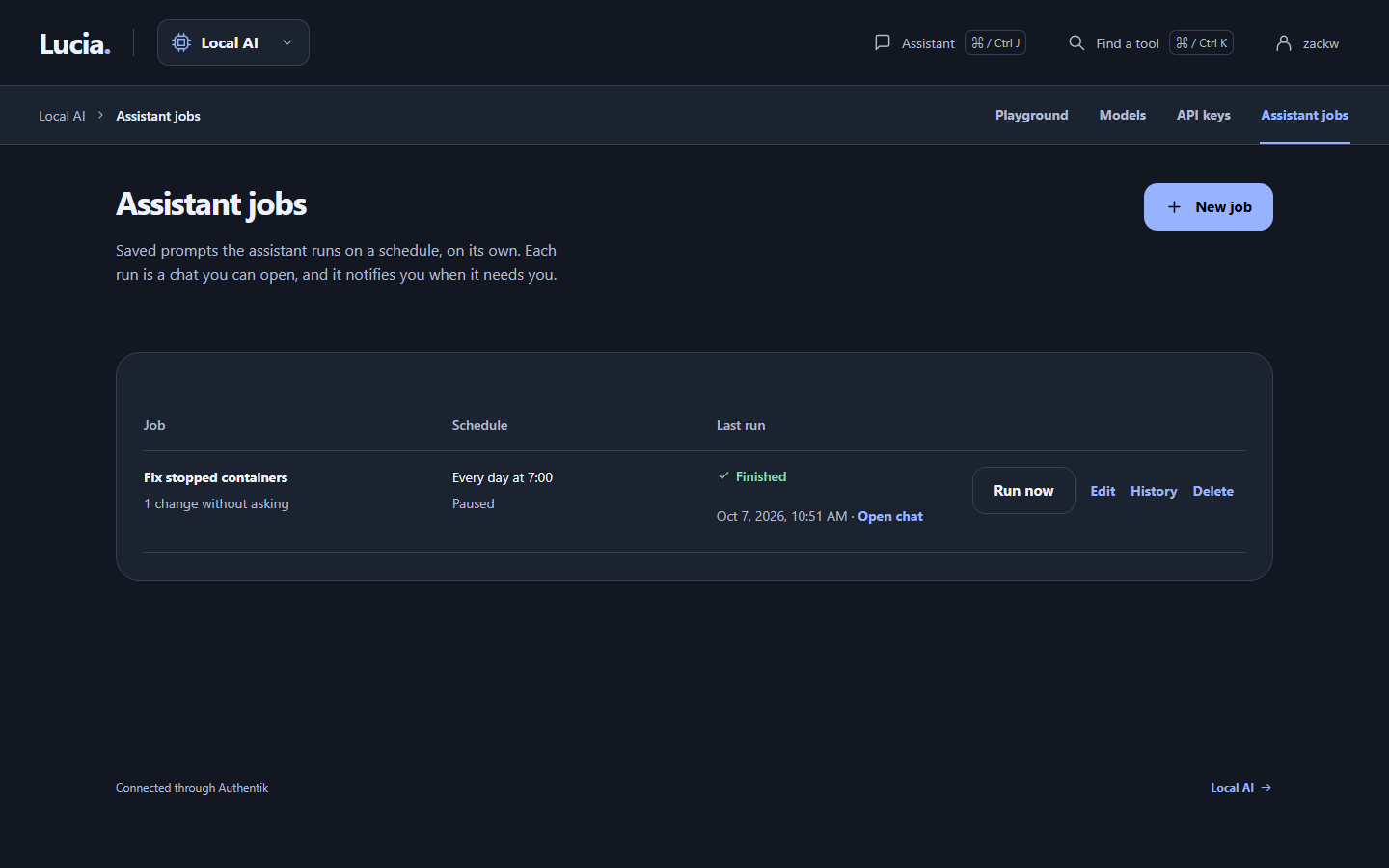Click the 1 change without asking text

[x=216, y=503]
